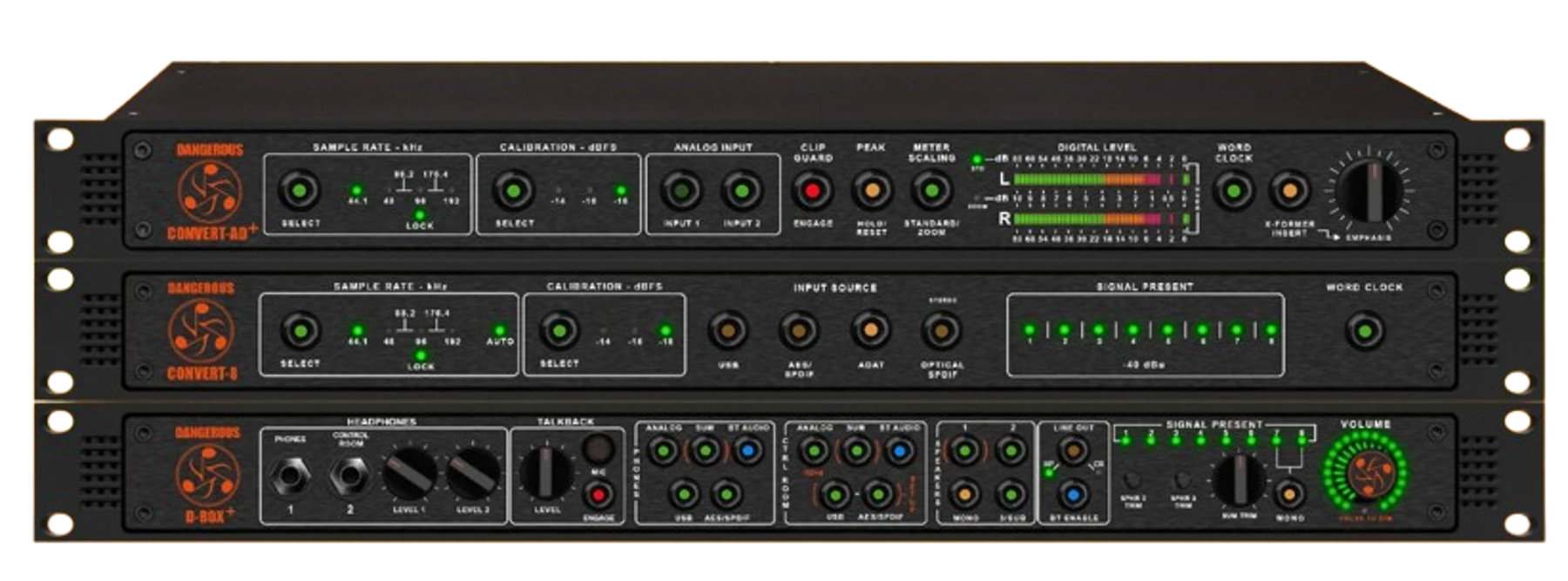This screenshot has width=1568, height=581.
Task: Toggle Speakers MONO orange button
Action: point(965,495)
